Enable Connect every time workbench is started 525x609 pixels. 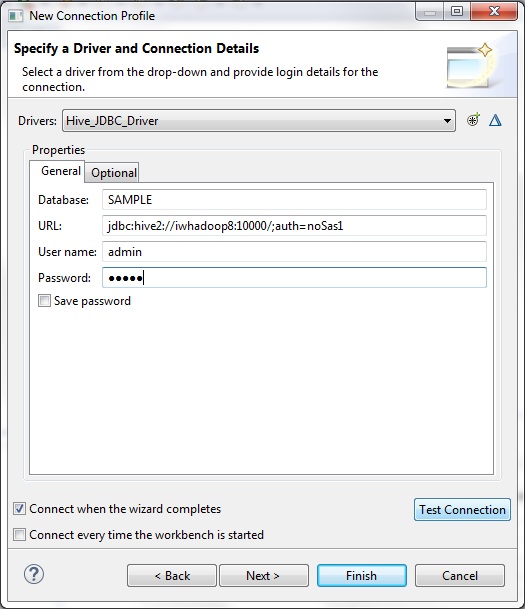[x=19, y=534]
